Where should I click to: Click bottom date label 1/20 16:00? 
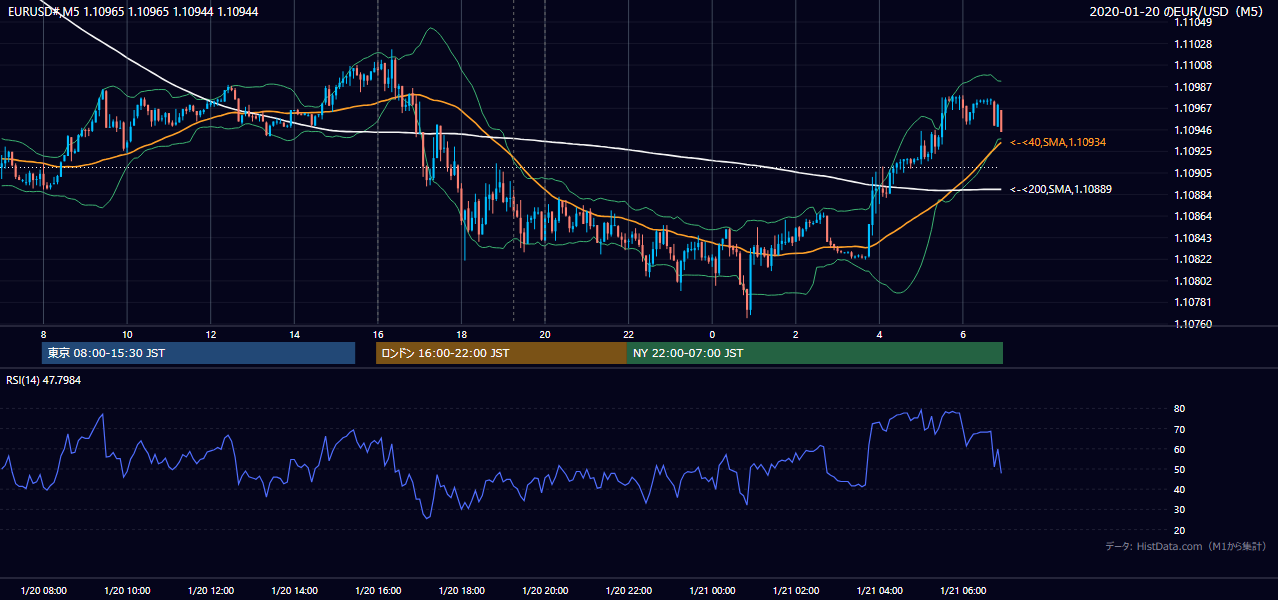[378, 591]
